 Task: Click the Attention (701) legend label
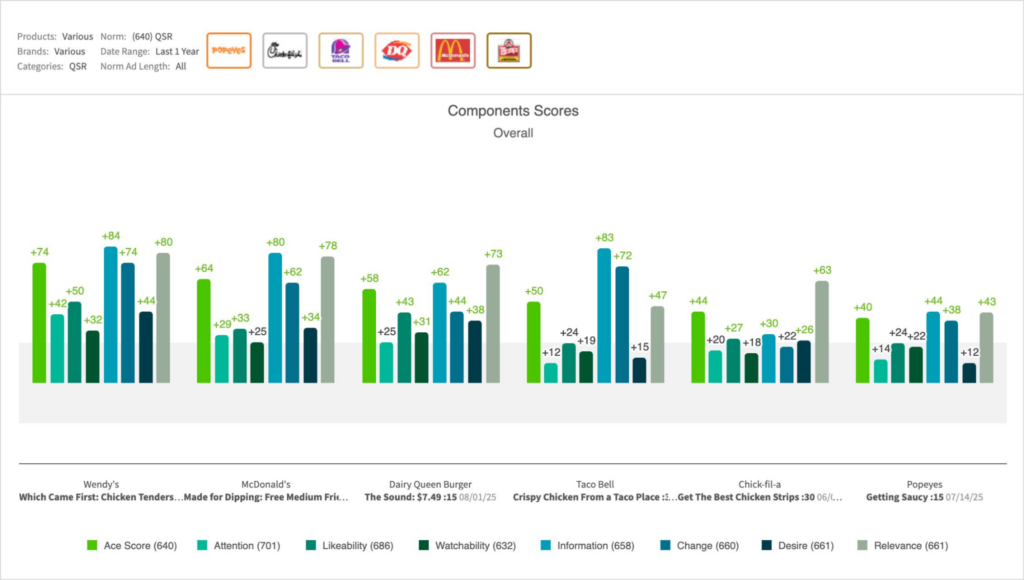click(x=247, y=545)
